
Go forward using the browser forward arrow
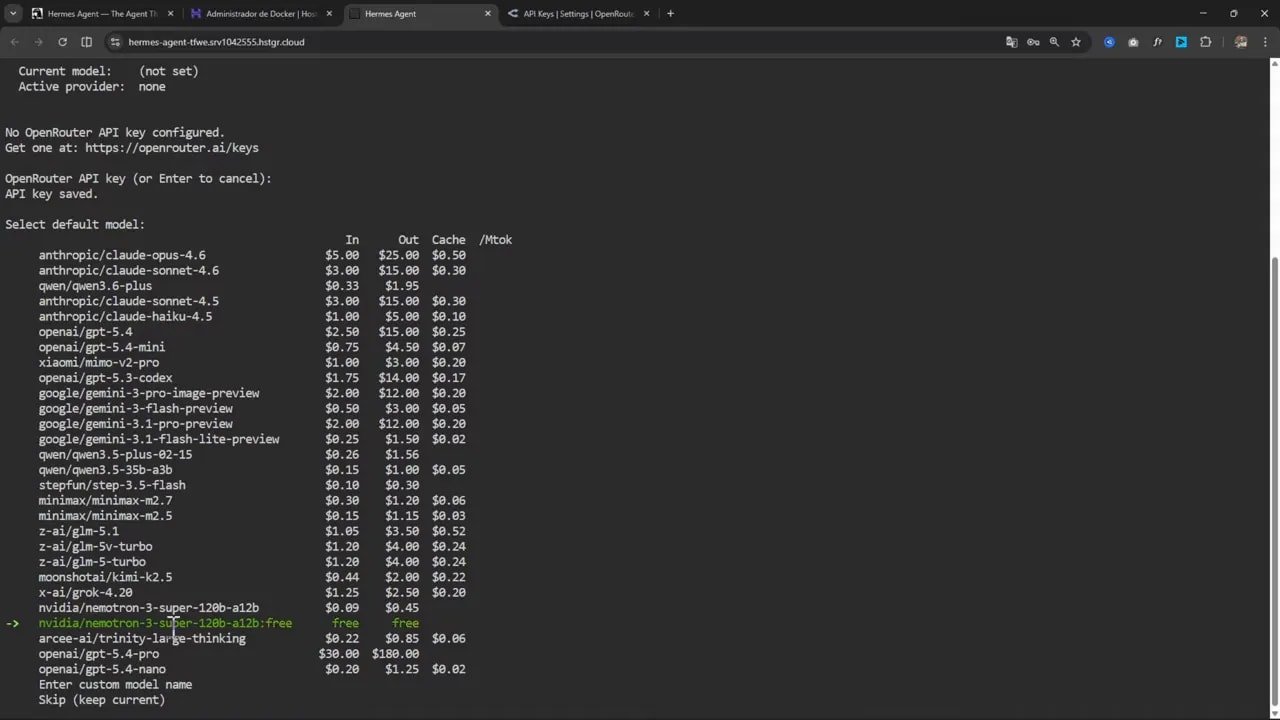pyautogui.click(x=38, y=42)
